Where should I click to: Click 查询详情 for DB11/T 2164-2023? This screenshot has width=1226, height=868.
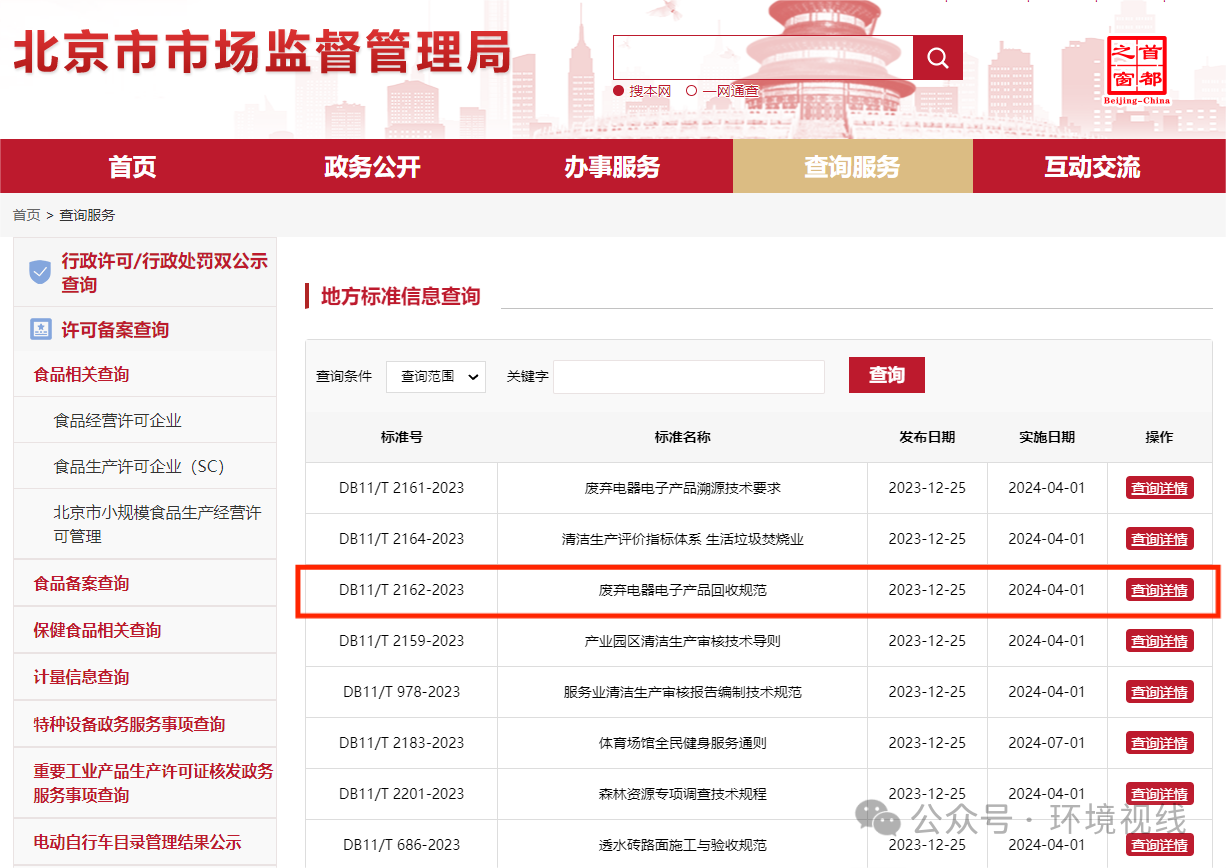[x=1160, y=539]
